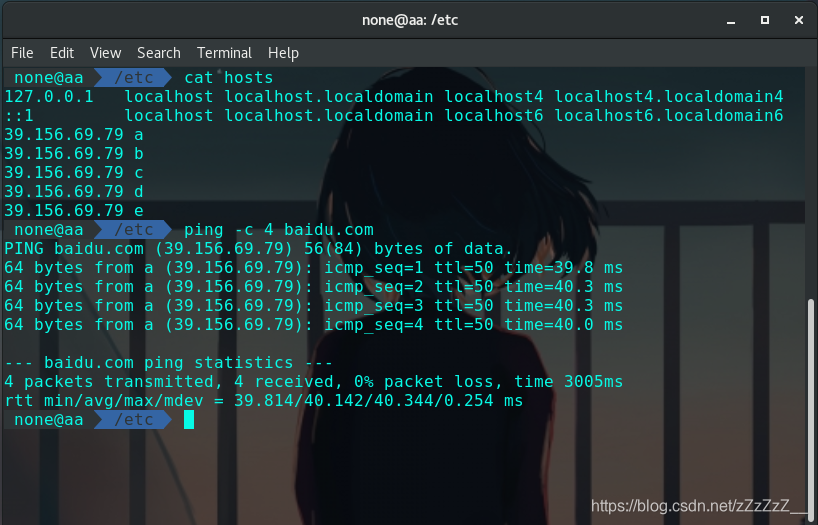Click the icmp_seq=4 reply line
The width and height of the screenshot is (818, 525).
314,325
